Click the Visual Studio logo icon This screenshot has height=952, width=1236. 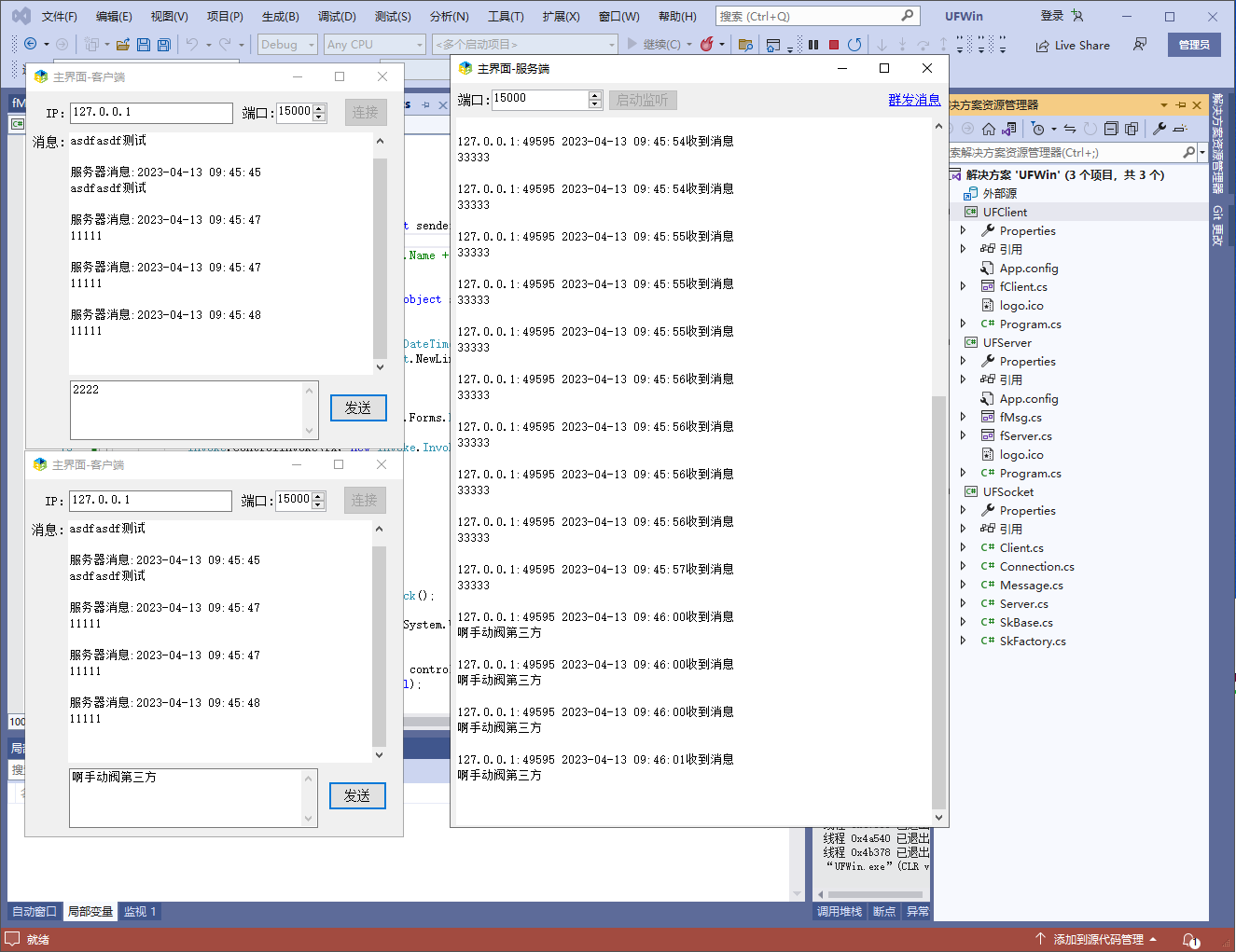[x=21, y=16]
